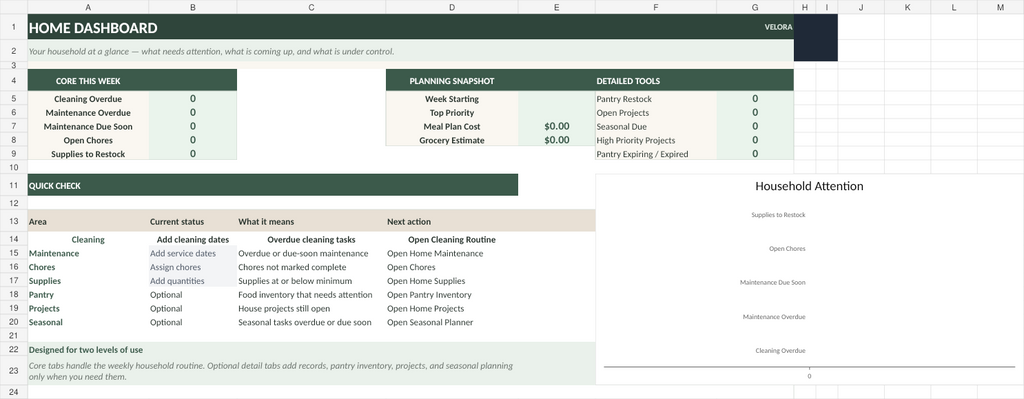Select the Cleaning Overdue value 0
The height and width of the screenshot is (399, 1024).
pyautogui.click(x=193, y=99)
